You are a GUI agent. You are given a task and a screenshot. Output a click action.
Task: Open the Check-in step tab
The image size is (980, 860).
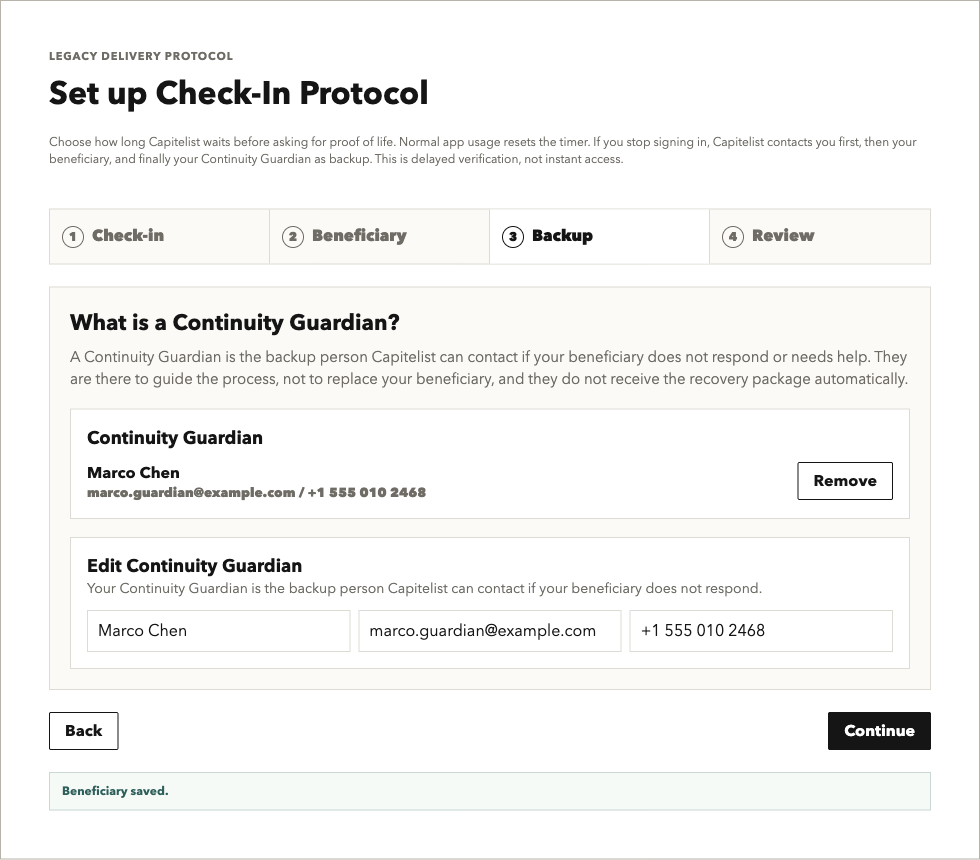(x=159, y=236)
